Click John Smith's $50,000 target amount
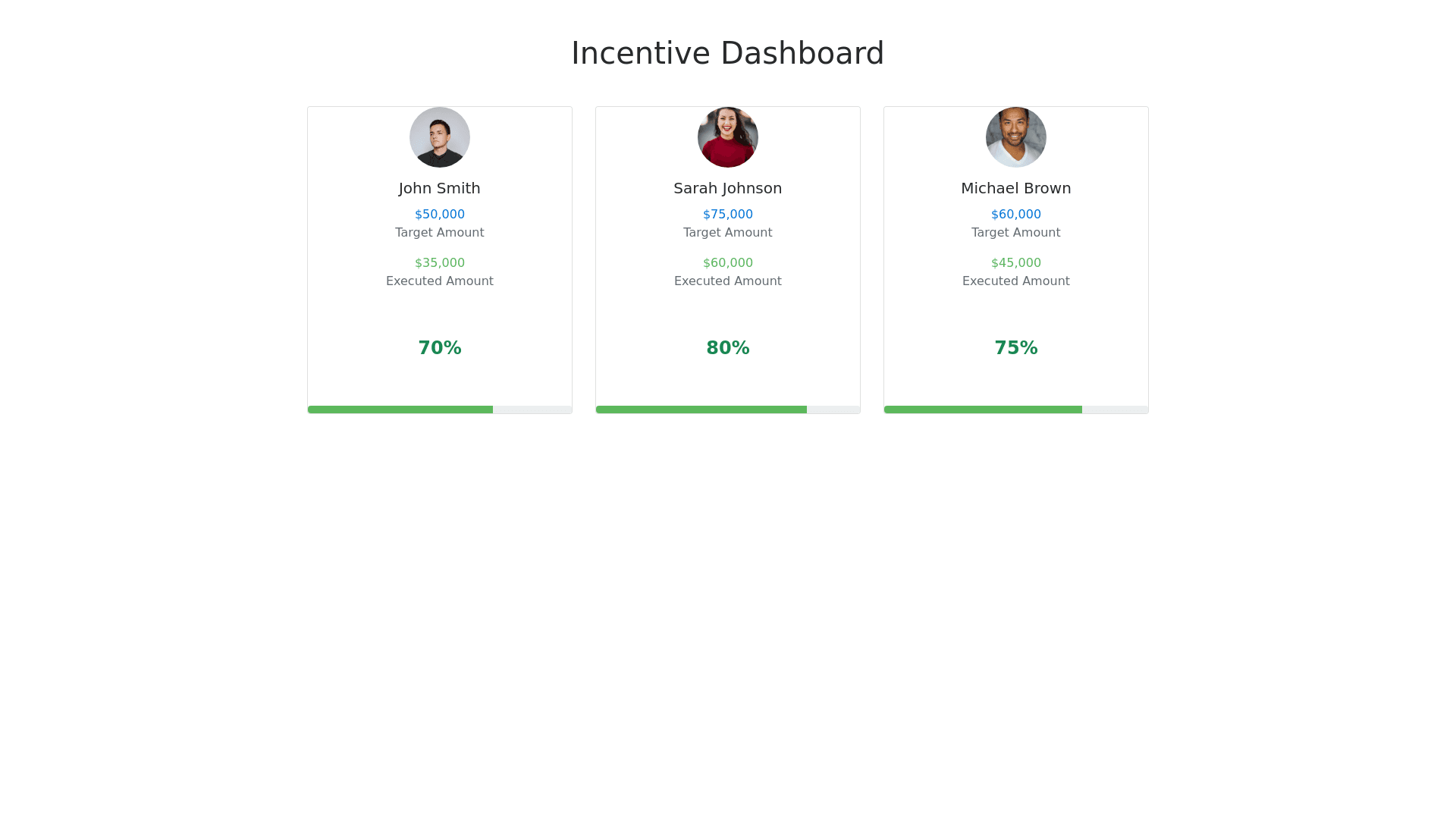Screen dimensions: 1456x819 (440, 215)
